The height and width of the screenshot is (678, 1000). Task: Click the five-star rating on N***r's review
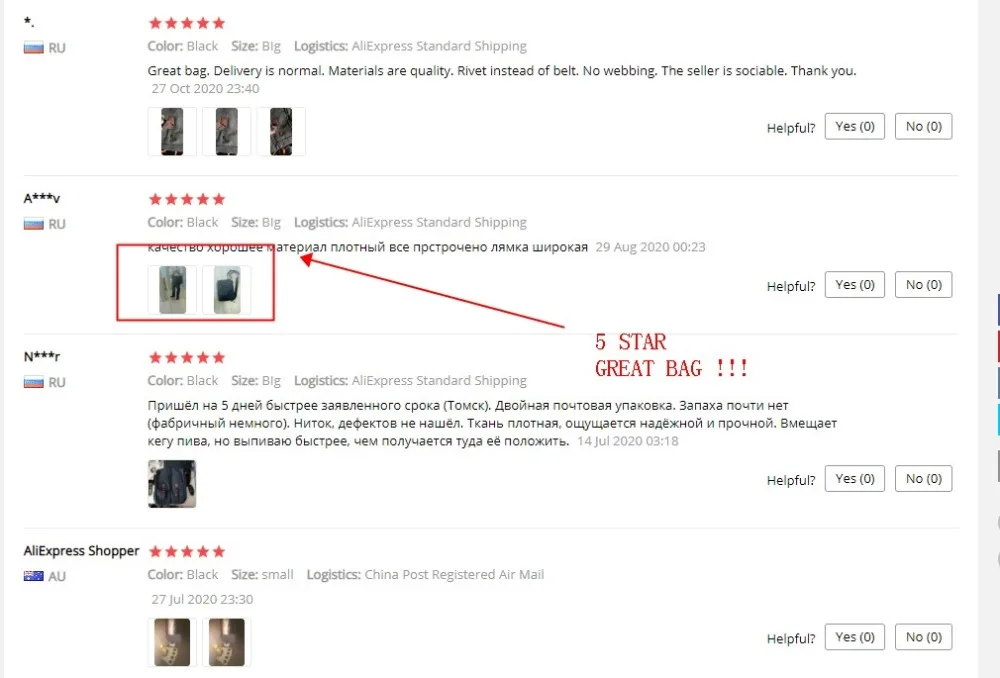tap(187, 358)
